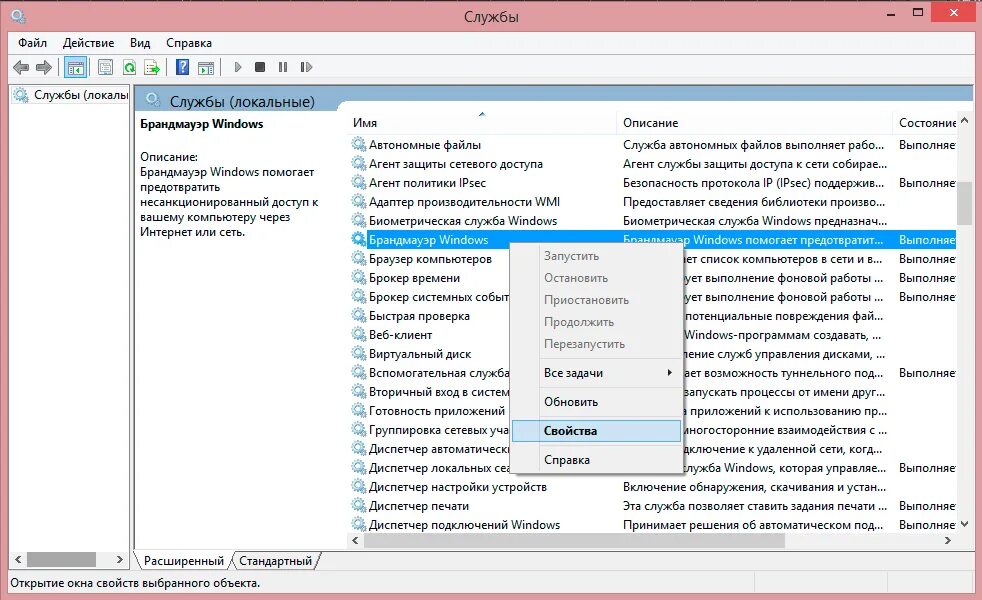Click the list horizontal scrollbar right arrow
Screen dimensions: 982x600
click(948, 541)
